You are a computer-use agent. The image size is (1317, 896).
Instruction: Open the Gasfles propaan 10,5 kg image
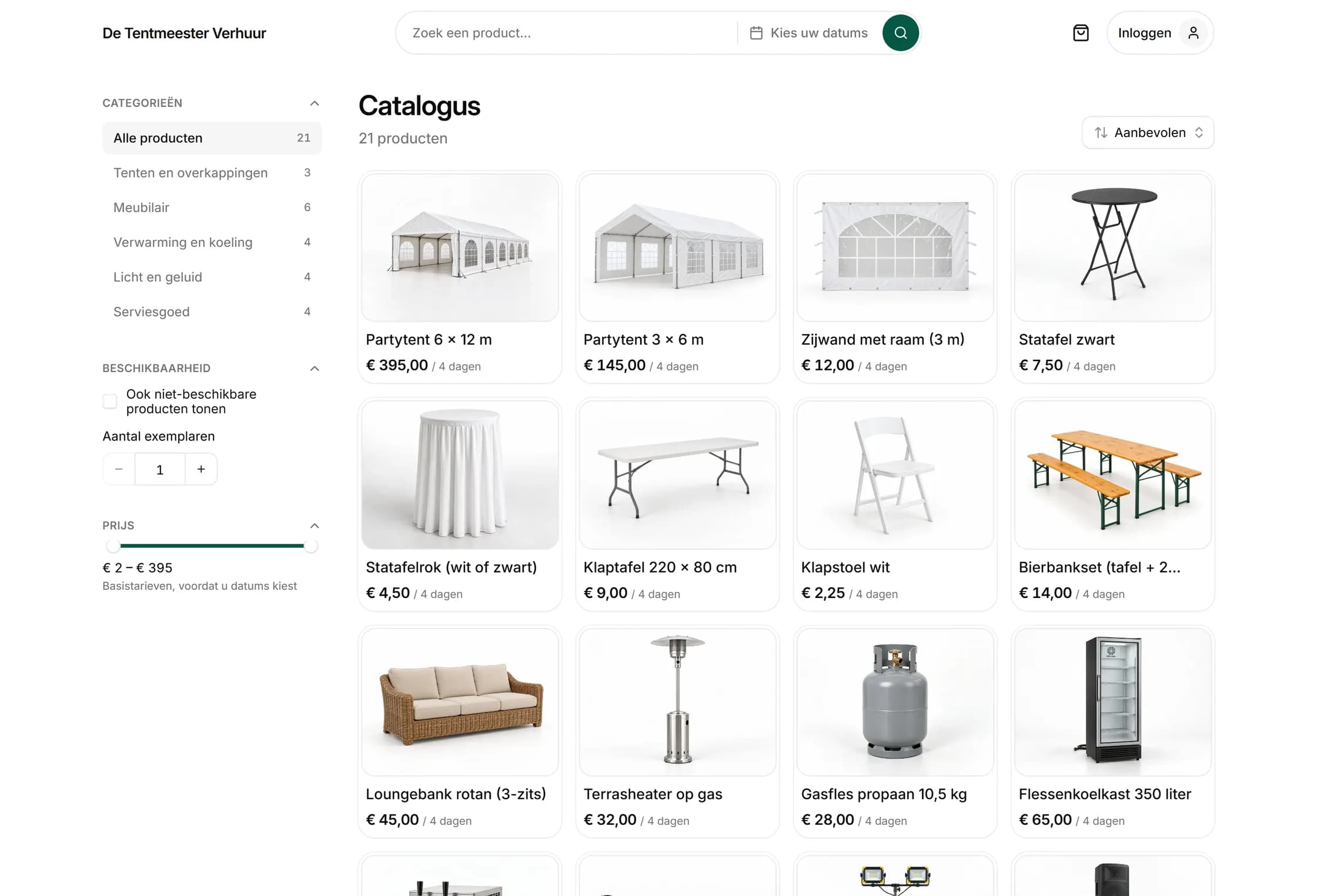tap(895, 702)
